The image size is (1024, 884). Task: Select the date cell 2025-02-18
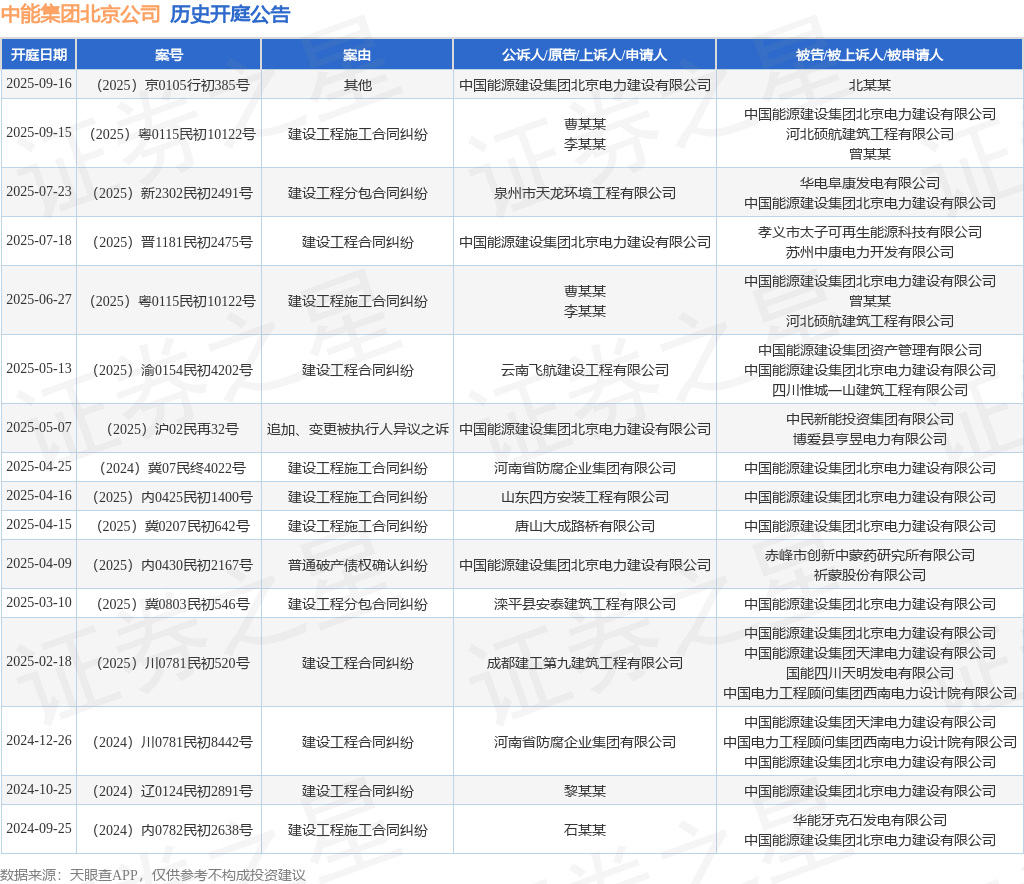[39, 661]
